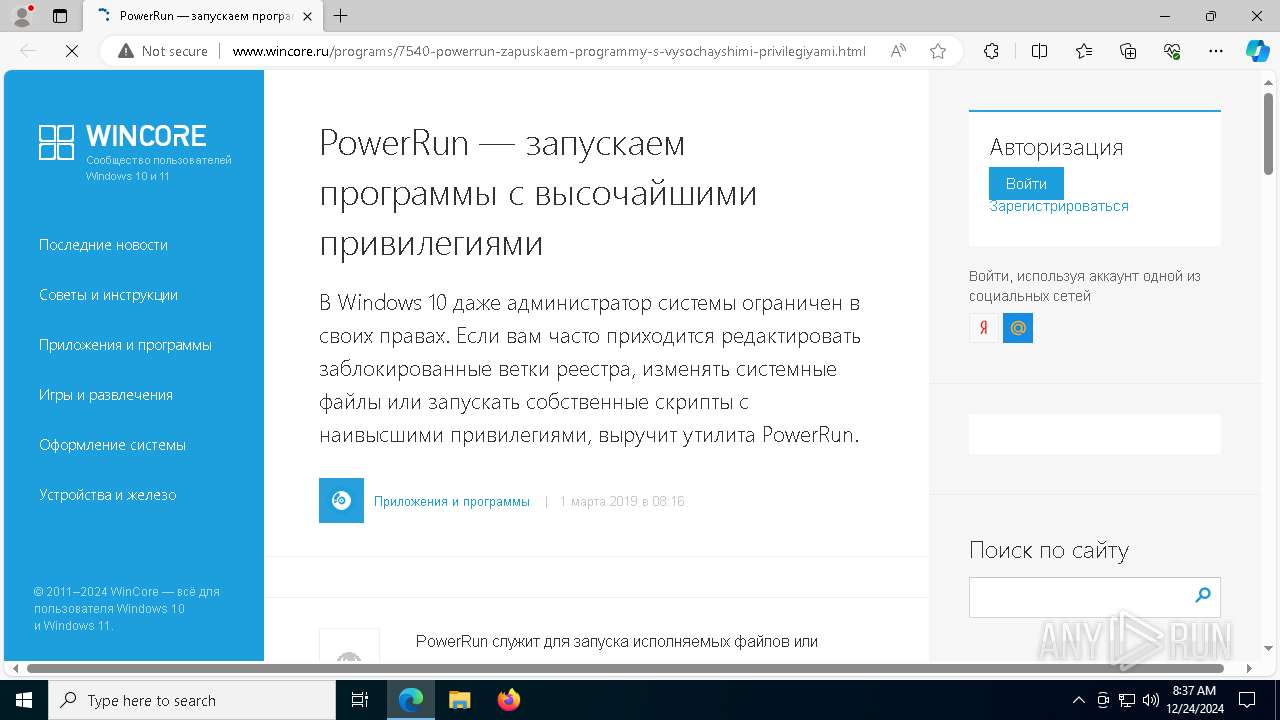Viewport: 1280px width, 720px height.
Task: Open the taskbar clock and date
Action: 1193,700
